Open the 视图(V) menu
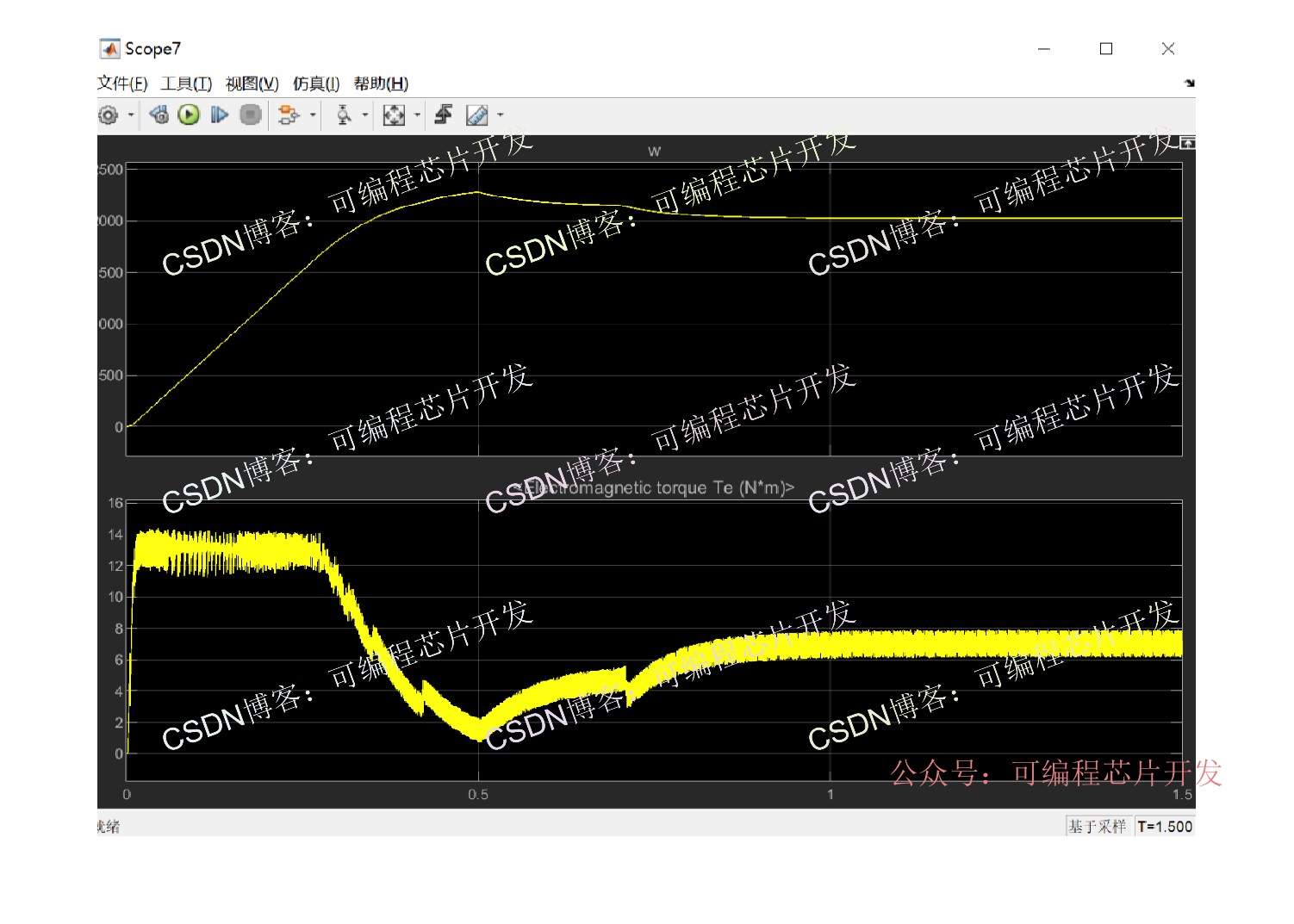The image size is (1294, 924). [x=252, y=84]
